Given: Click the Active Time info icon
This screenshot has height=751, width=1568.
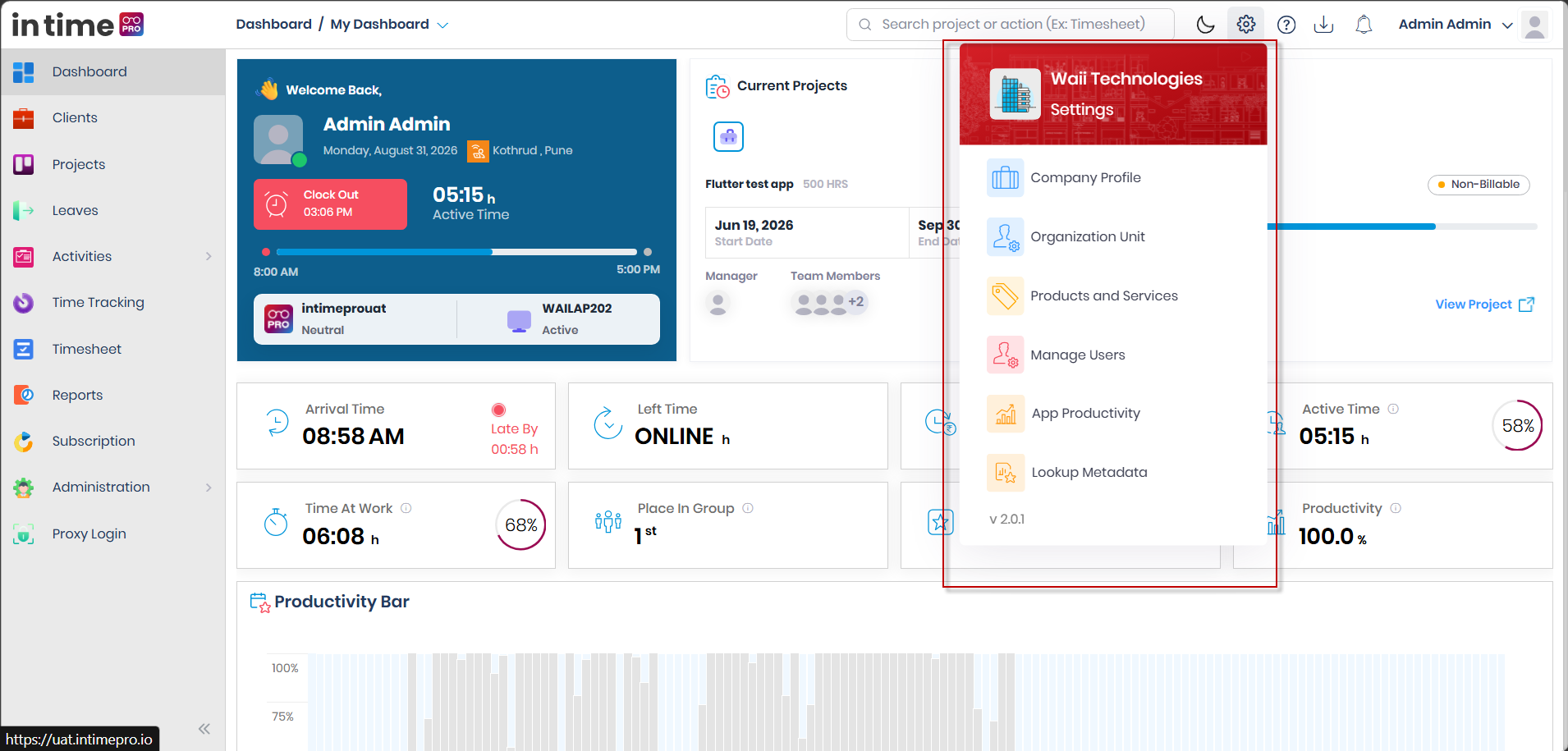Looking at the screenshot, I should coord(1393,409).
